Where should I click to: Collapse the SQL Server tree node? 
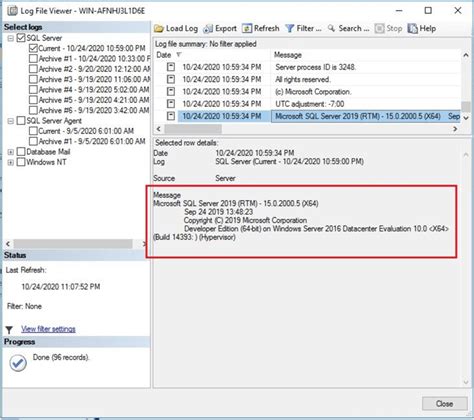pos(11,38)
